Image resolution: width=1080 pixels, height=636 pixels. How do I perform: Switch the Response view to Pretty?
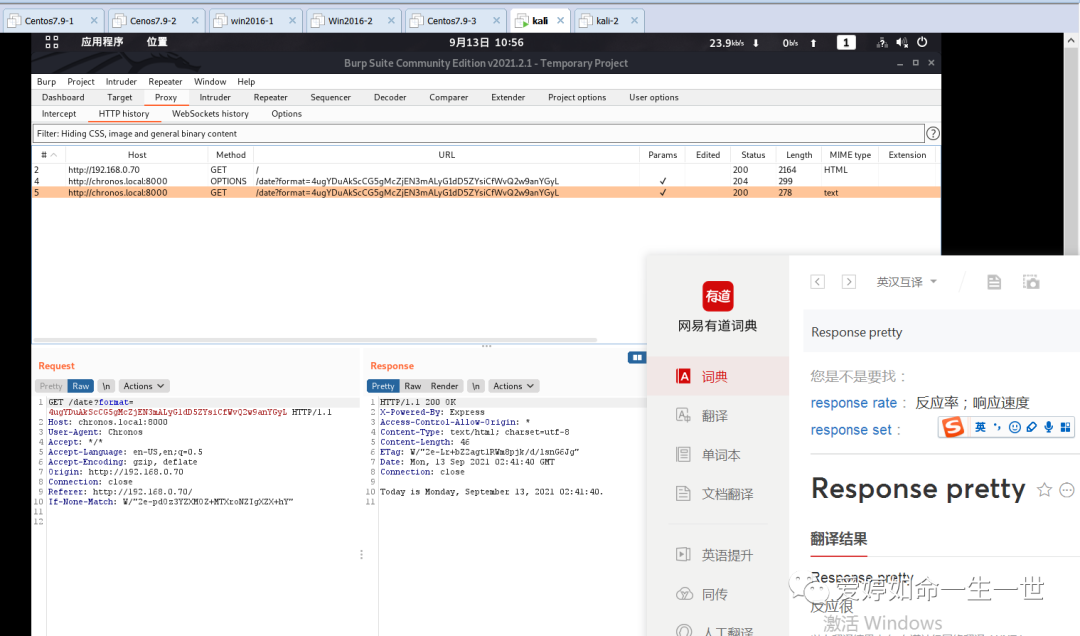point(383,386)
